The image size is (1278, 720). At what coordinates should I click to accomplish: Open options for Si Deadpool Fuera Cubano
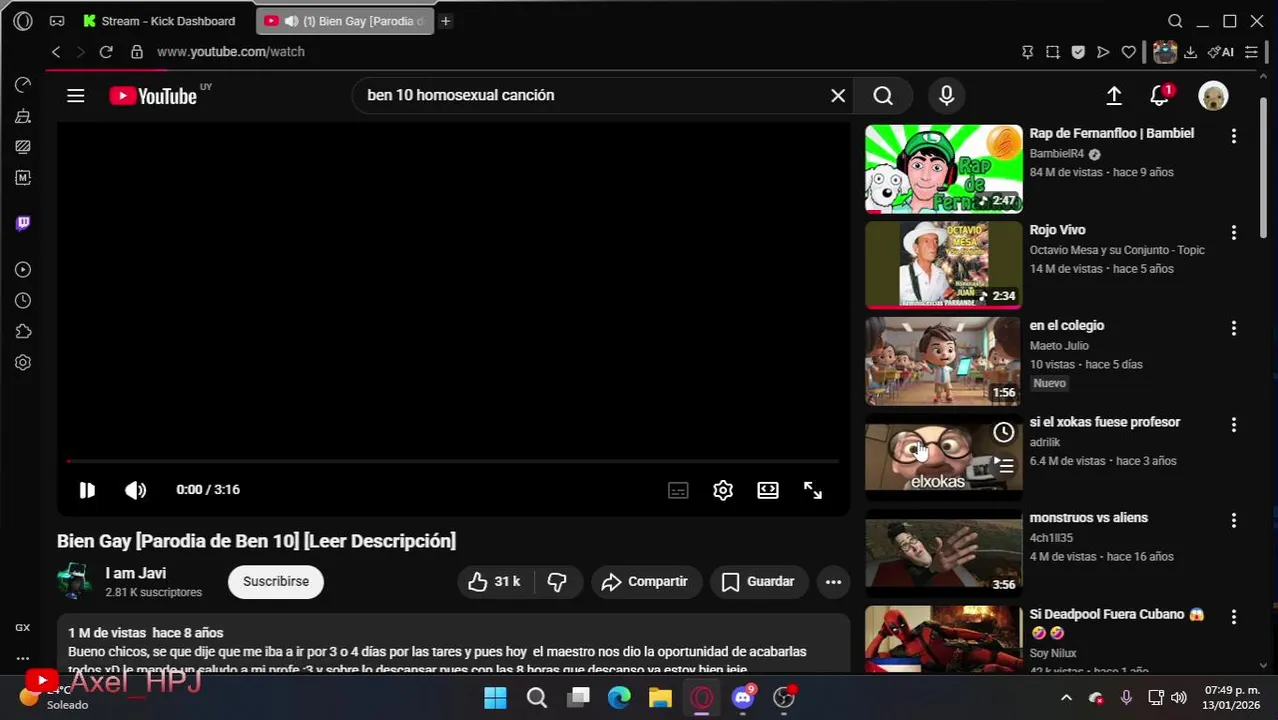point(1233,616)
